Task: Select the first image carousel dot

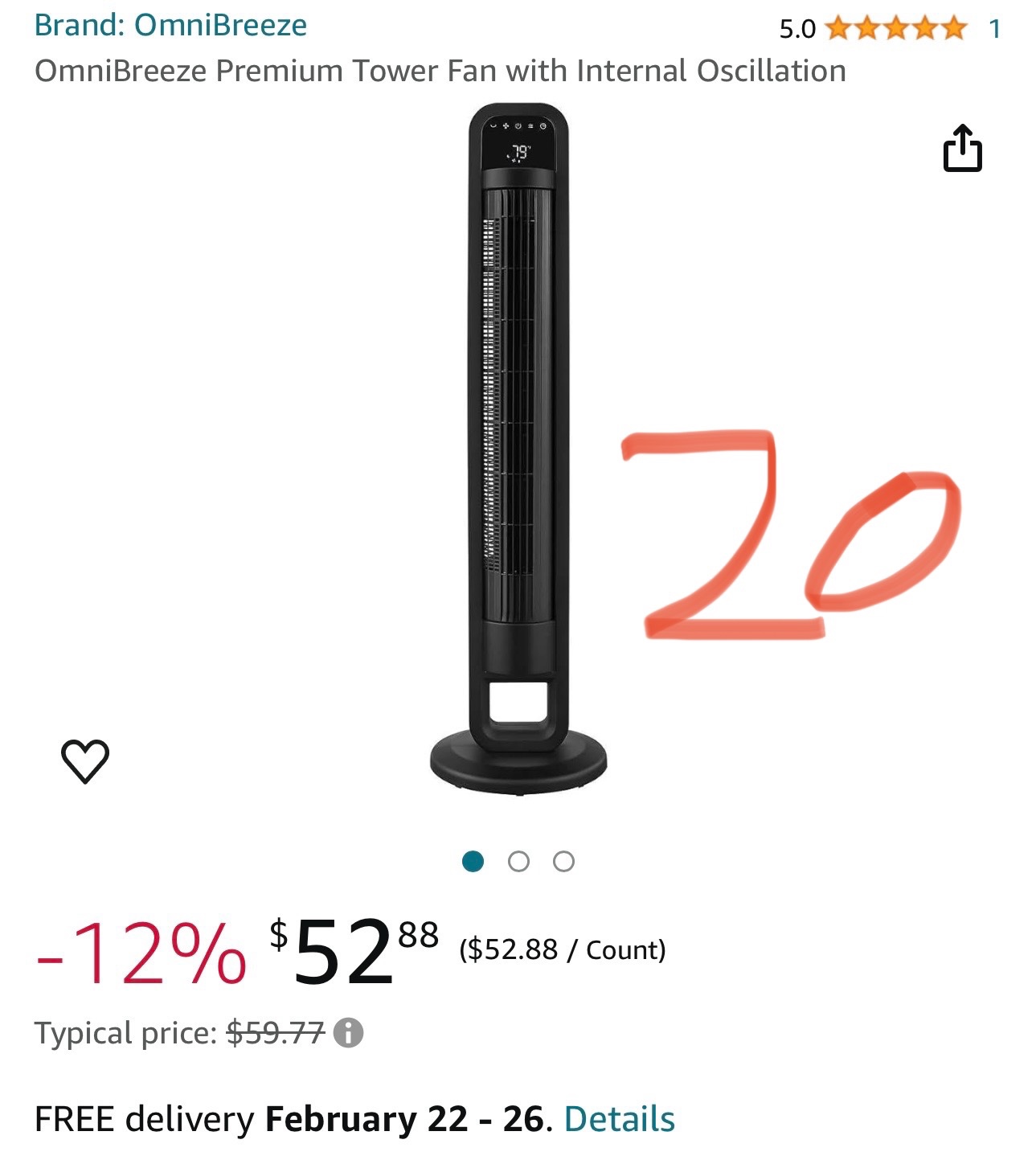Action: pos(473,862)
